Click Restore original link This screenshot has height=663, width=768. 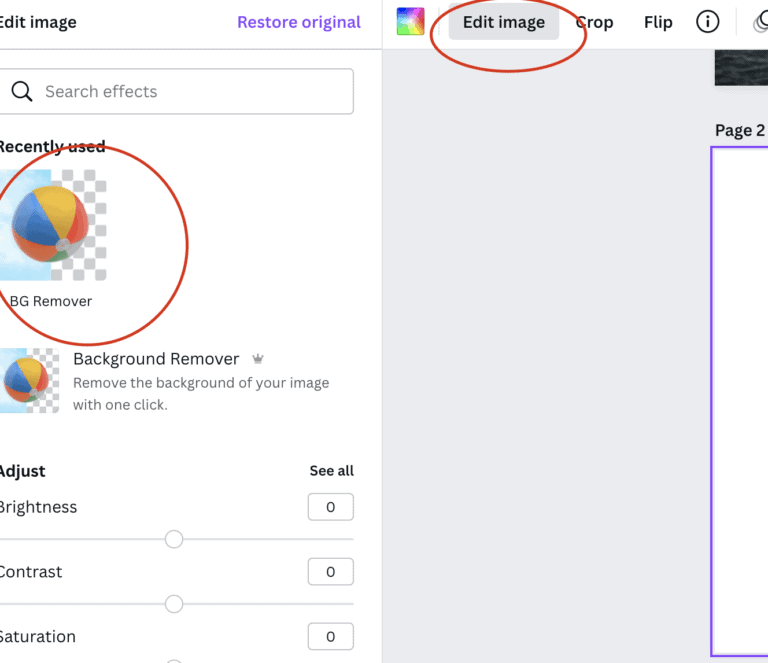[x=299, y=22]
